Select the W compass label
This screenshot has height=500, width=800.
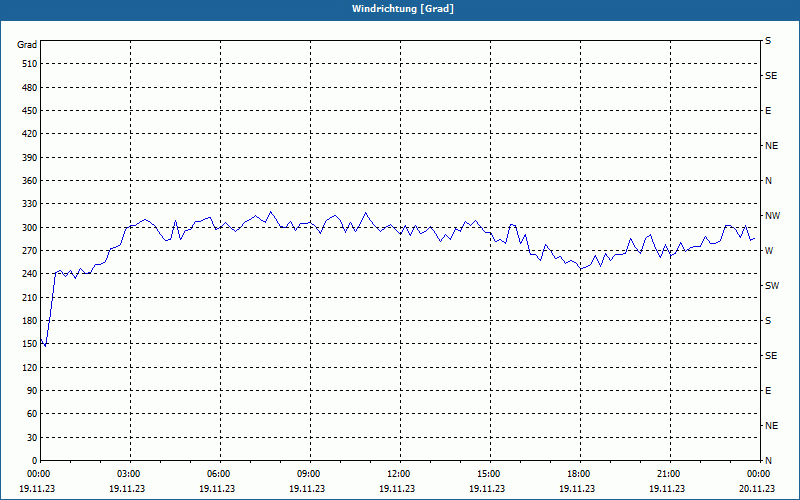click(x=769, y=251)
